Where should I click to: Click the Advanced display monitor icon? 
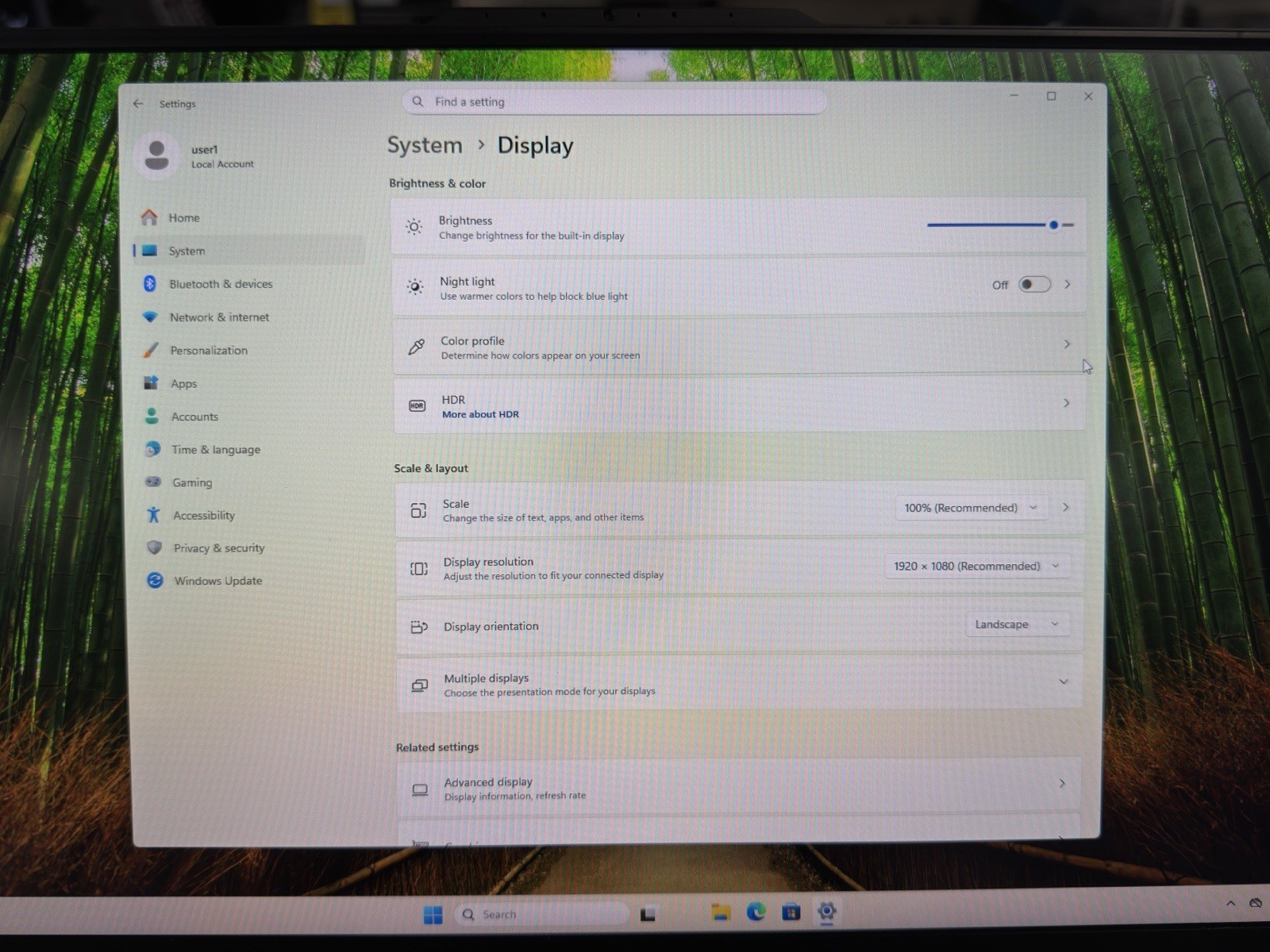tap(420, 789)
